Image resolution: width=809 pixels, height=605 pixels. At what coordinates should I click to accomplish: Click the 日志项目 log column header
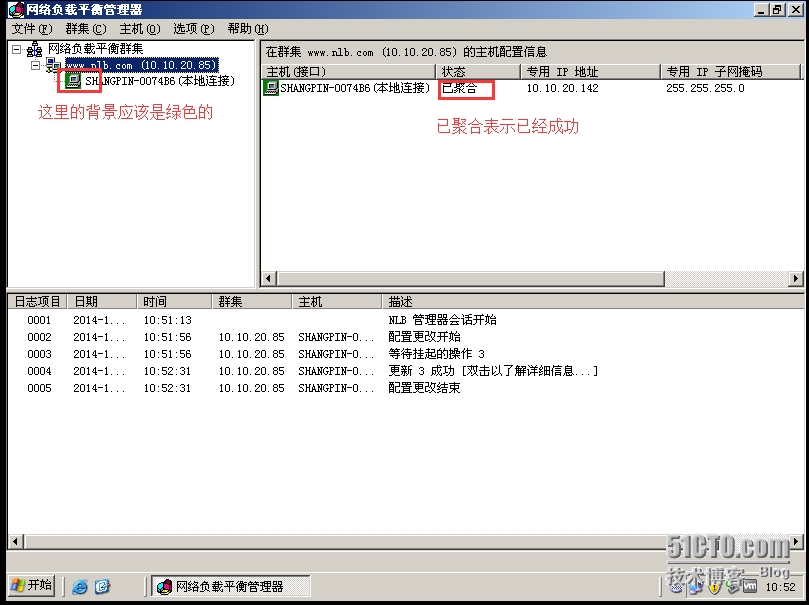click(38, 302)
